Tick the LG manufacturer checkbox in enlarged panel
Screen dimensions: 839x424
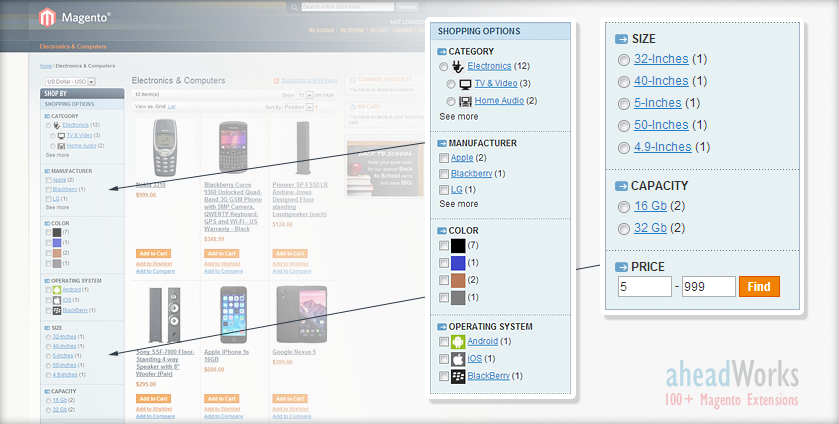[444, 190]
